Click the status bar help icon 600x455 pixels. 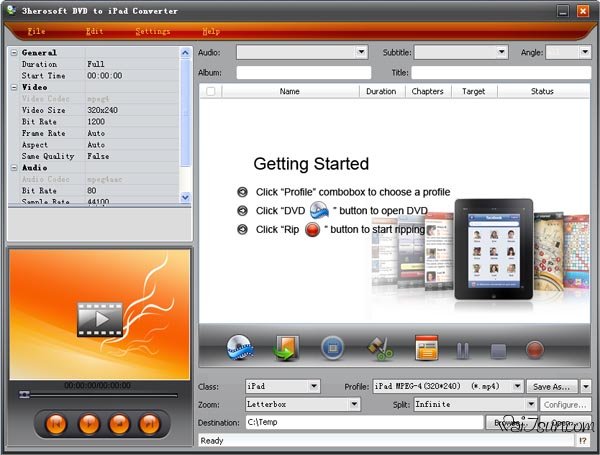tap(583, 440)
